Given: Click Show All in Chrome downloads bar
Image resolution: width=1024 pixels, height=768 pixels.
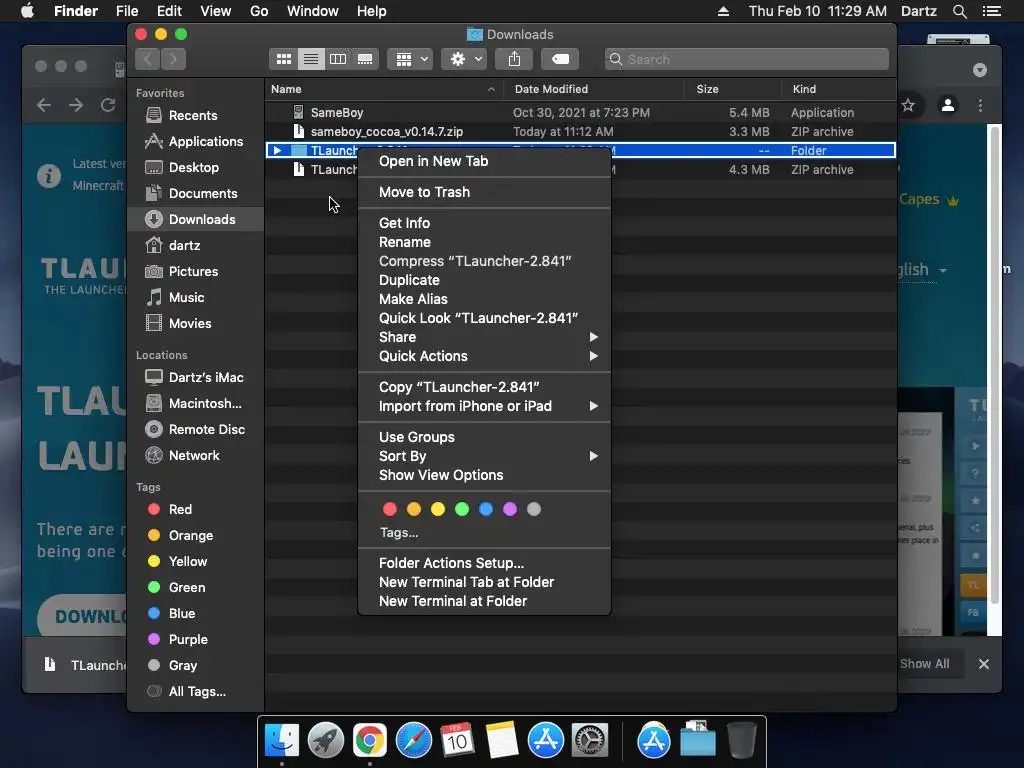Looking at the screenshot, I should click(x=924, y=664).
